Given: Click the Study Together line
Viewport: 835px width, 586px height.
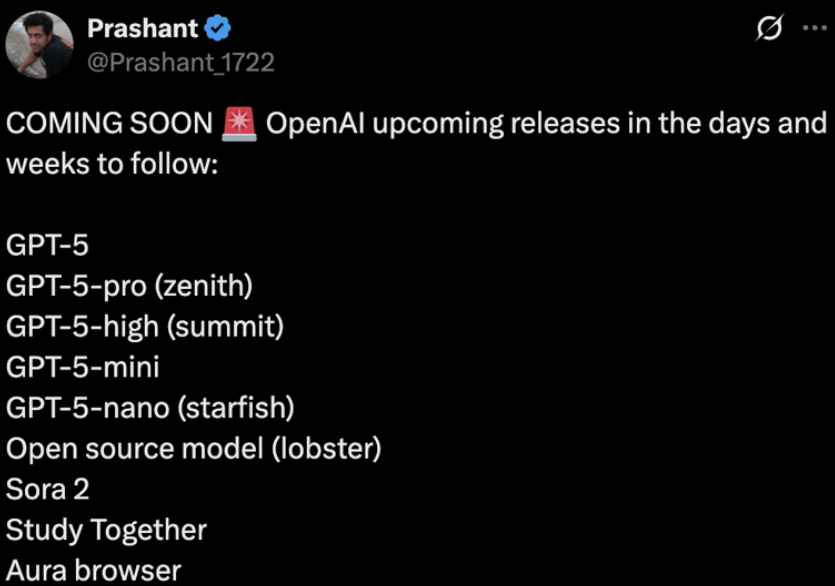Looking at the screenshot, I should point(107,529).
